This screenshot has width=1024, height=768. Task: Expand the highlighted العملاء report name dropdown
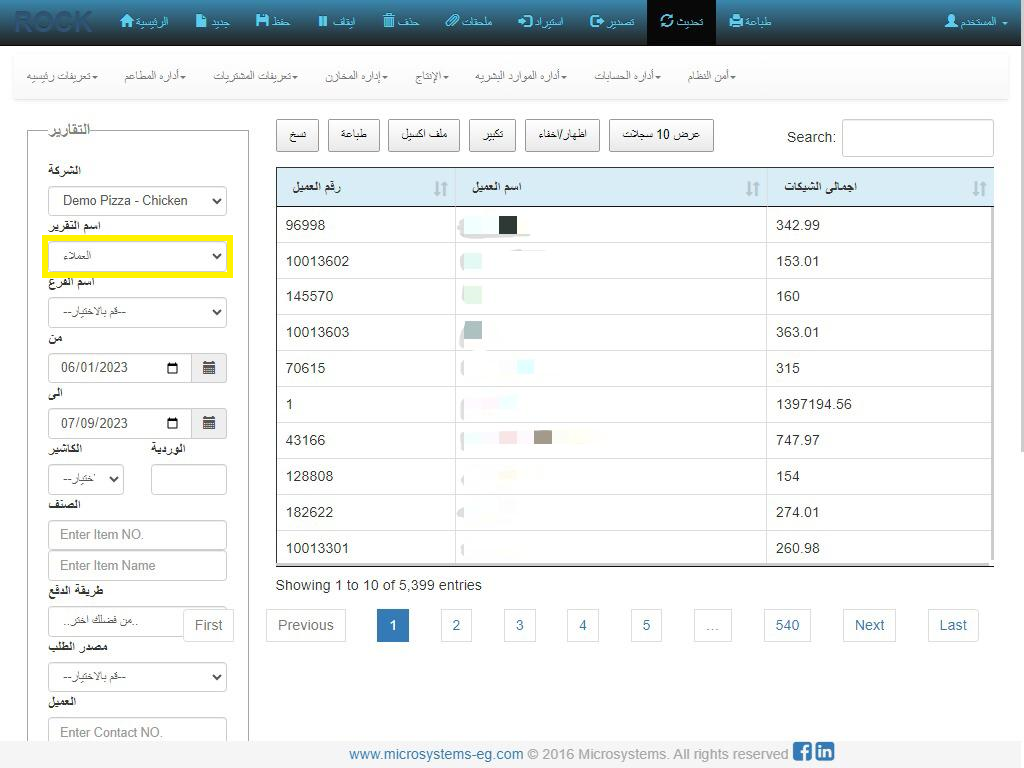[137, 257]
